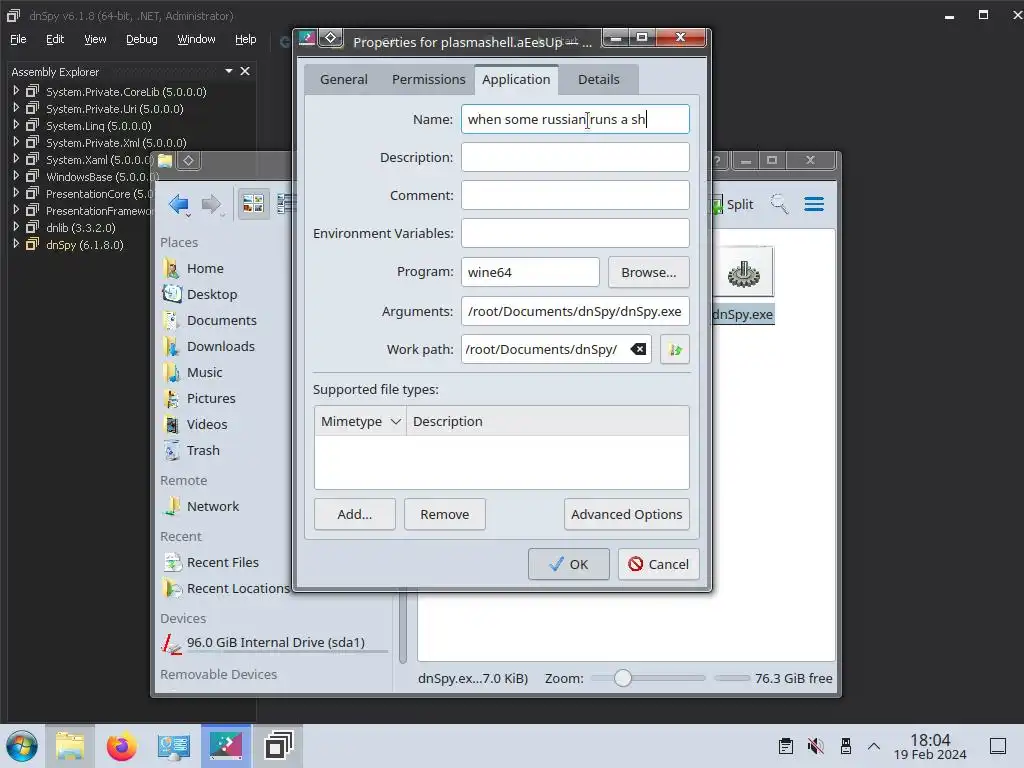1024x768 pixels.
Task: Clear the Work path field
Action: 638,349
